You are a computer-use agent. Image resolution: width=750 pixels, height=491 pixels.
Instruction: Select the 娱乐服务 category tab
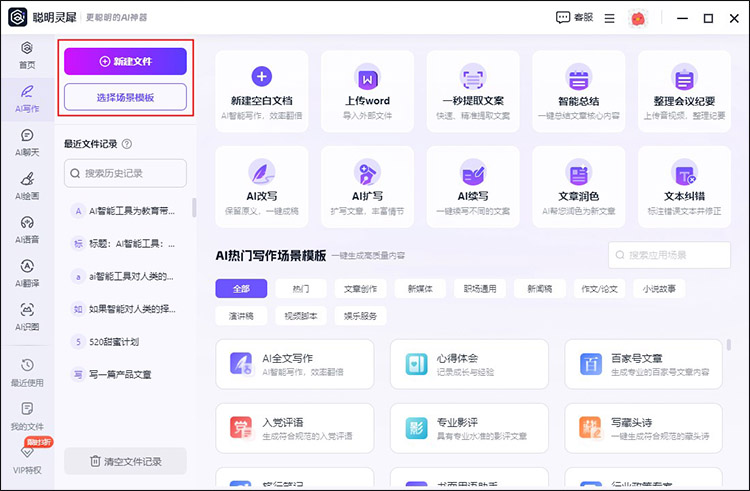tap(361, 316)
